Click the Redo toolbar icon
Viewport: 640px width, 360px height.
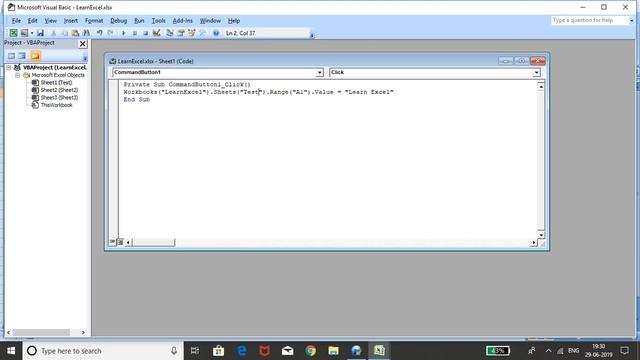(x=110, y=33)
